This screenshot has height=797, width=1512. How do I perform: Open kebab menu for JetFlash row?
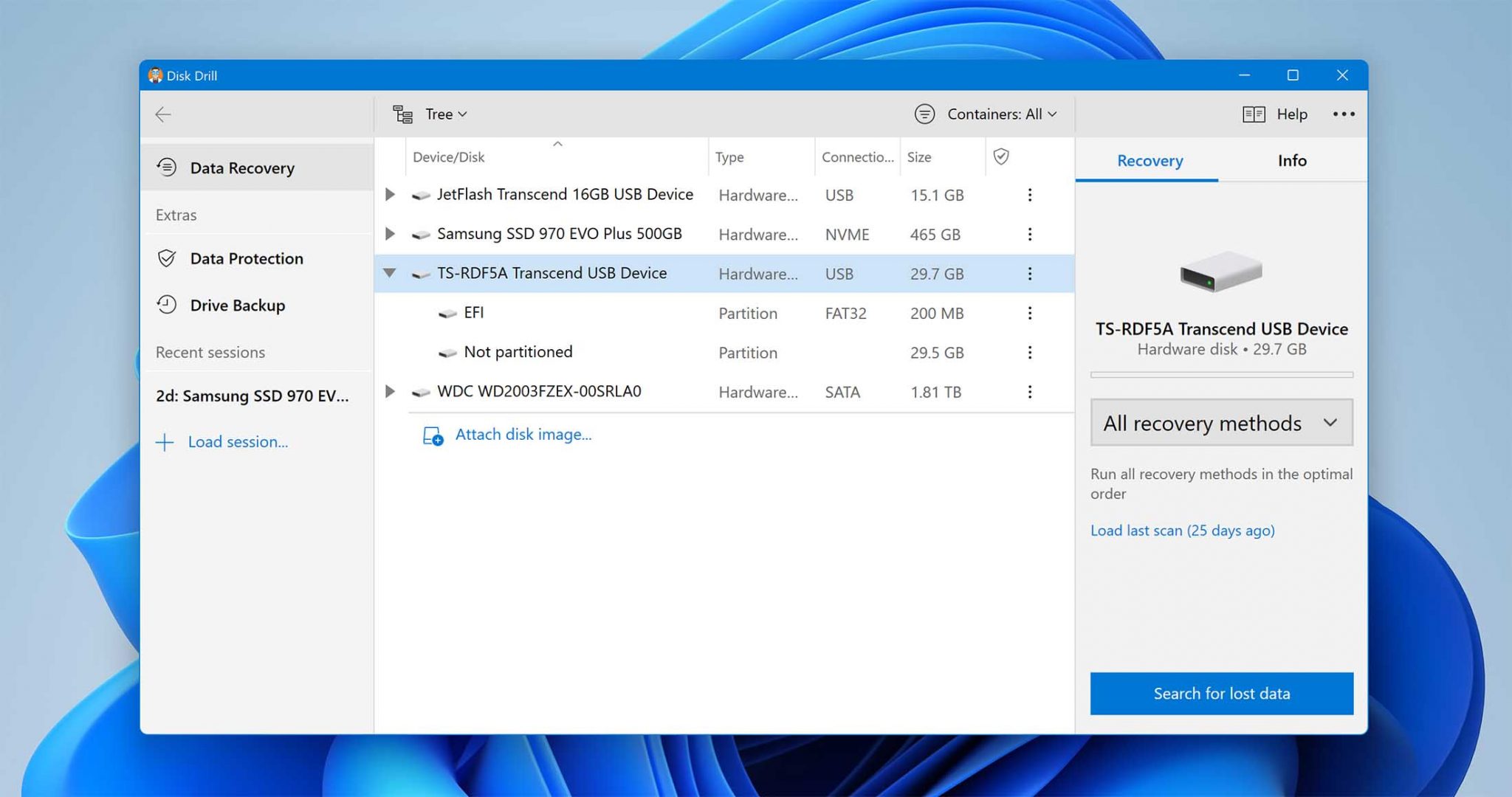(x=1030, y=195)
